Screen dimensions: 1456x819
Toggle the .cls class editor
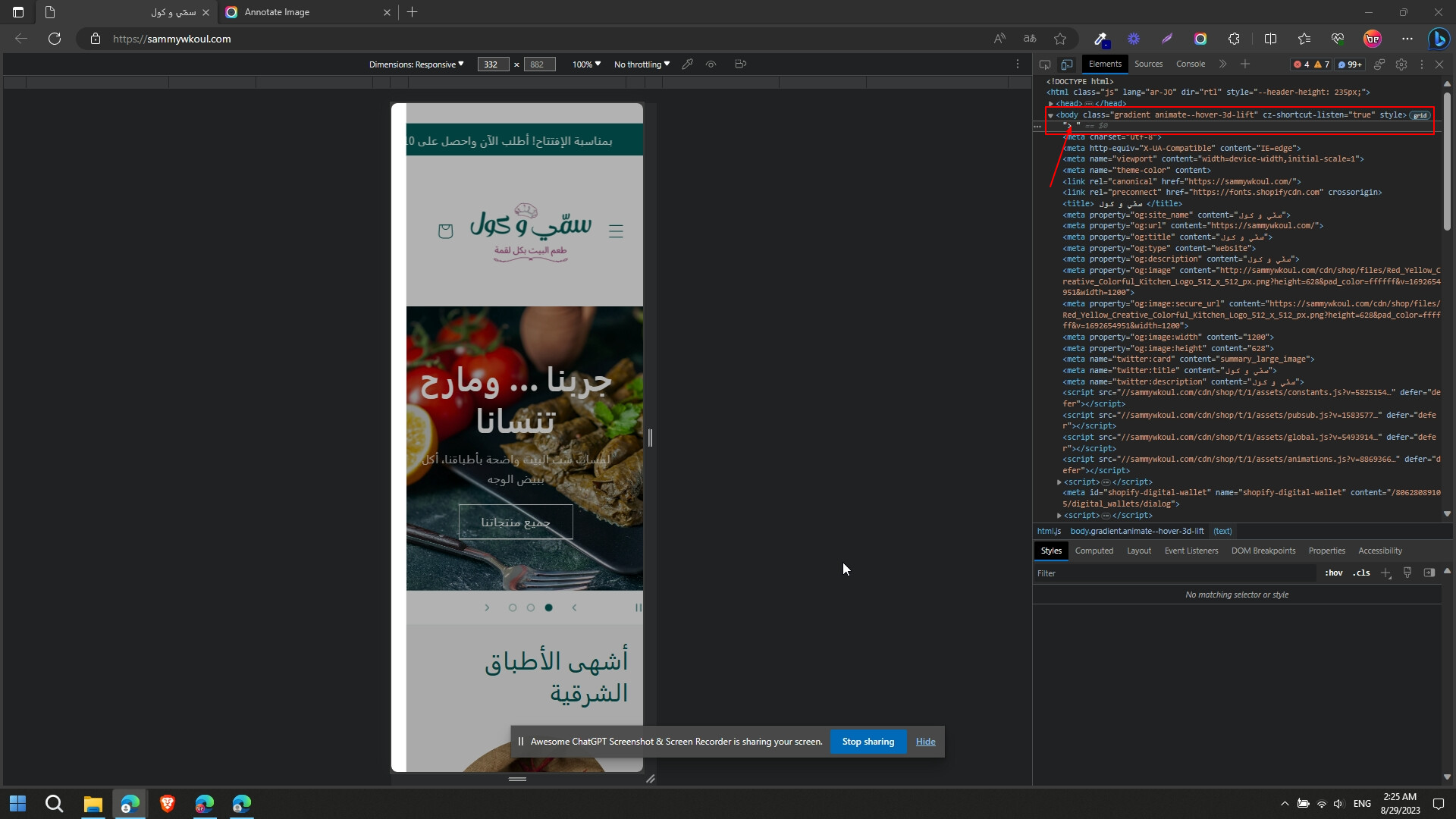1362,573
